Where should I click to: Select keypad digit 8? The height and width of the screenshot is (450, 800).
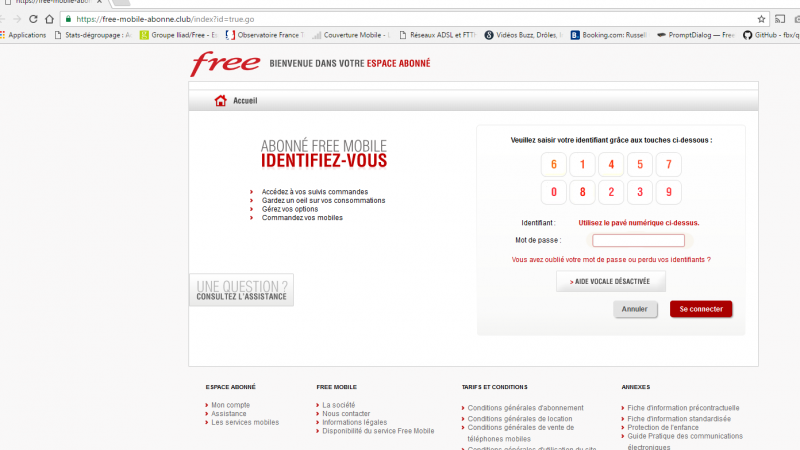(582, 192)
